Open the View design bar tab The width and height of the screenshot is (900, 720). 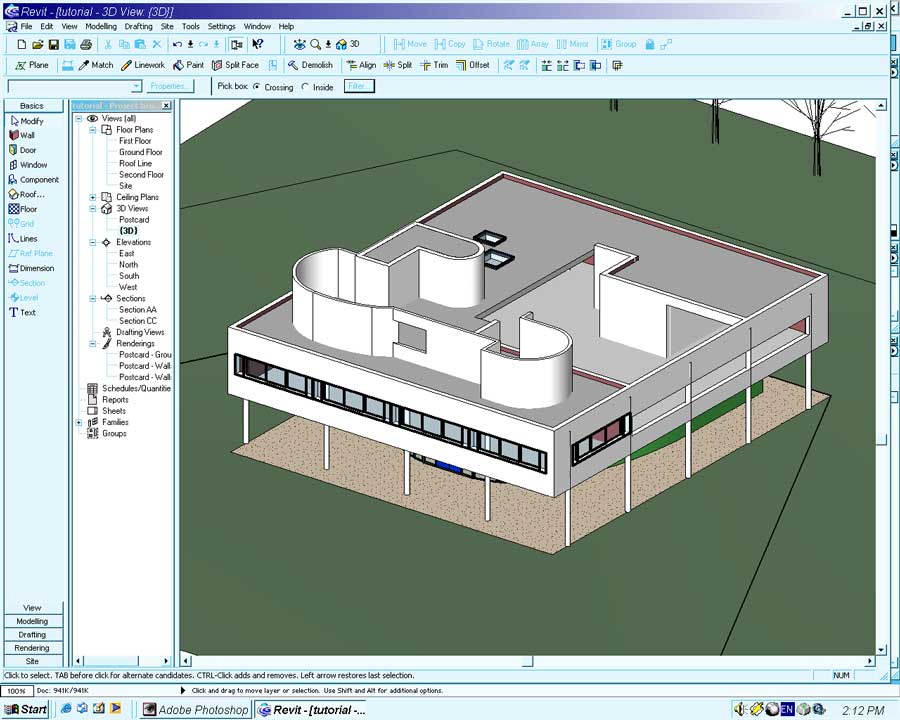[x=33, y=607]
